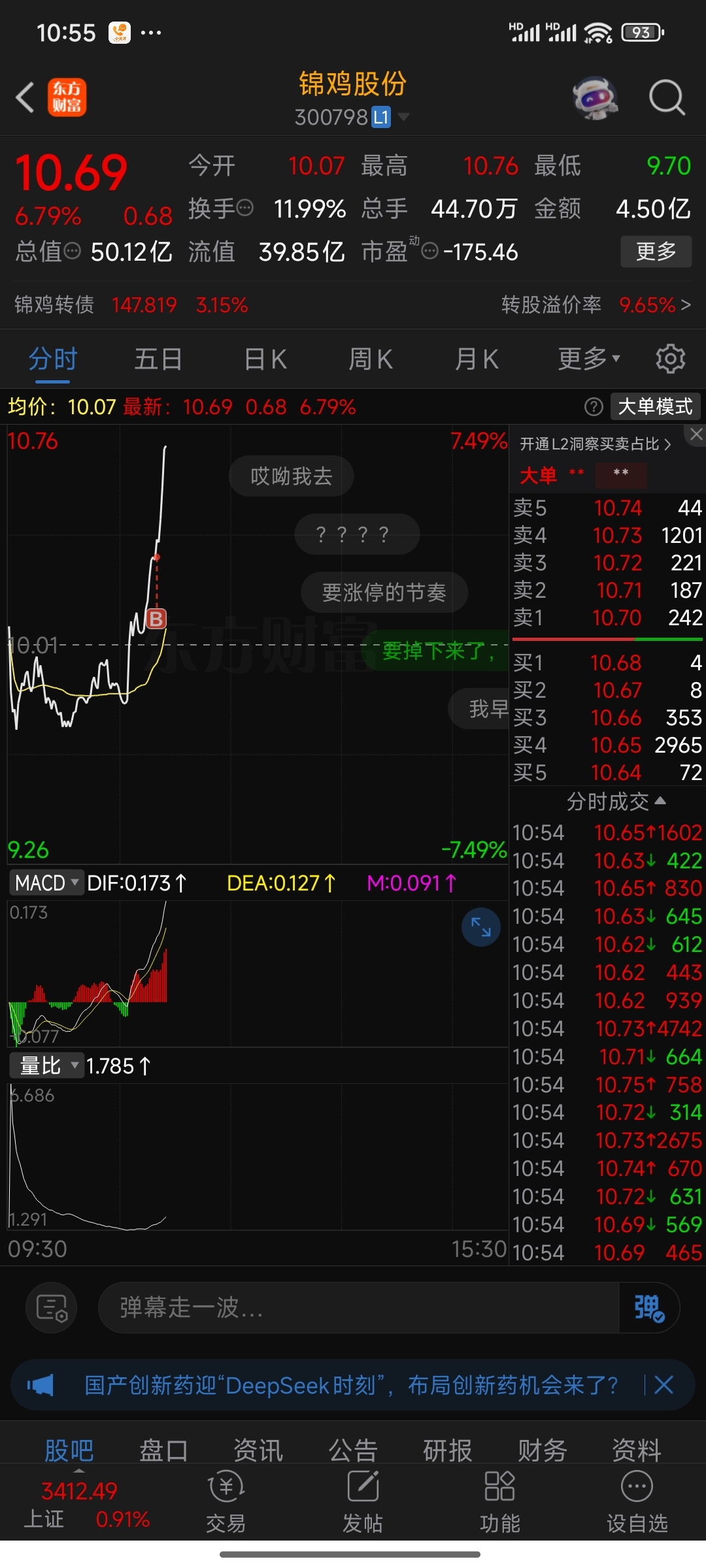The height and width of the screenshot is (1568, 706).
Task: Close the L2 洞察 promo panel
Action: pyautogui.click(x=697, y=434)
